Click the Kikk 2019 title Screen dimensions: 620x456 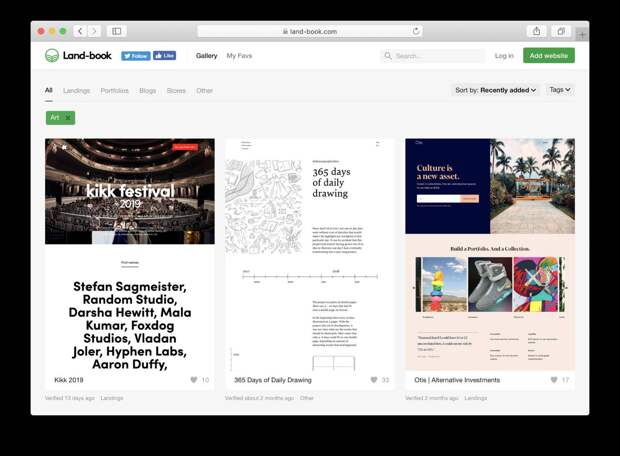[69, 380]
